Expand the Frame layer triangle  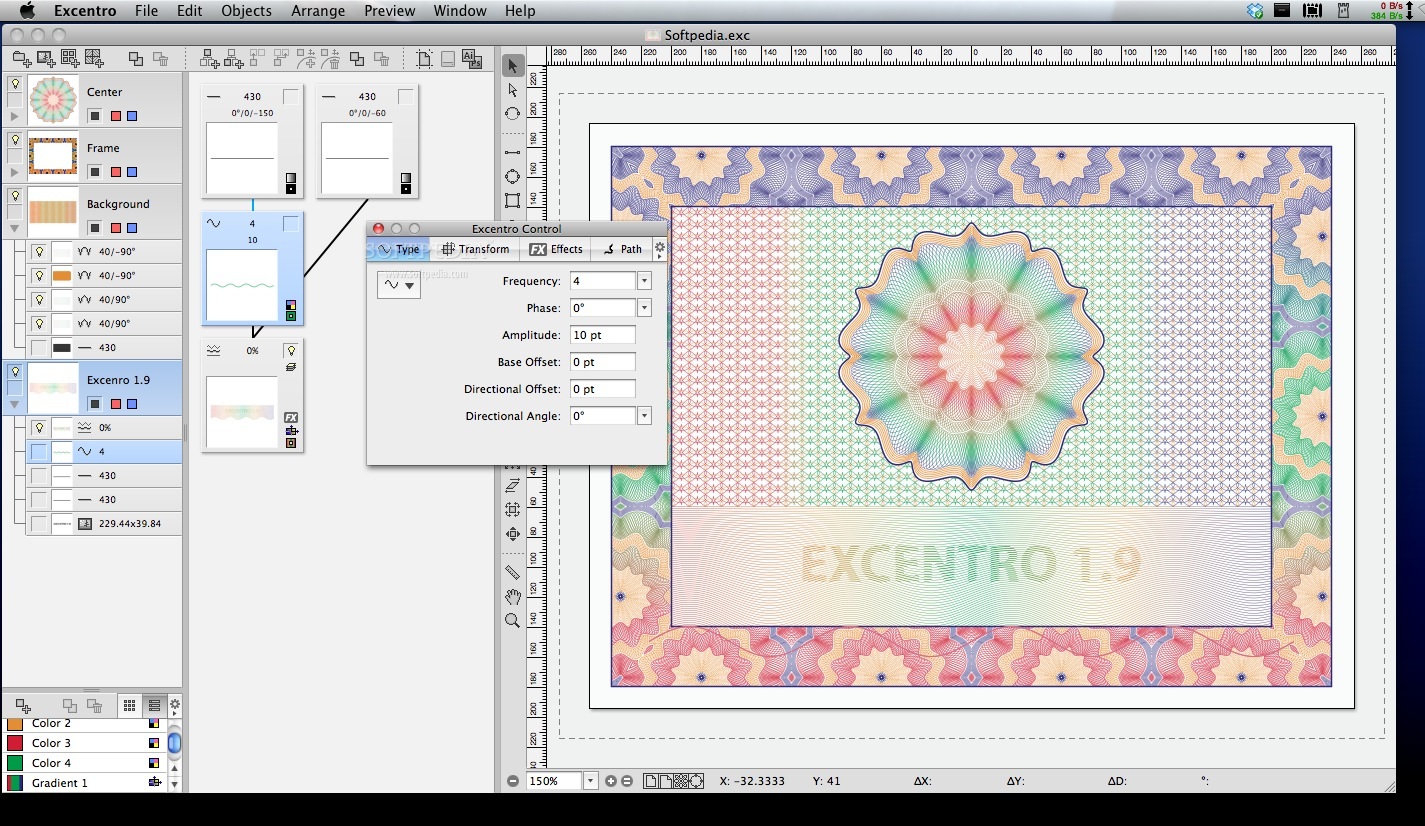click(14, 172)
